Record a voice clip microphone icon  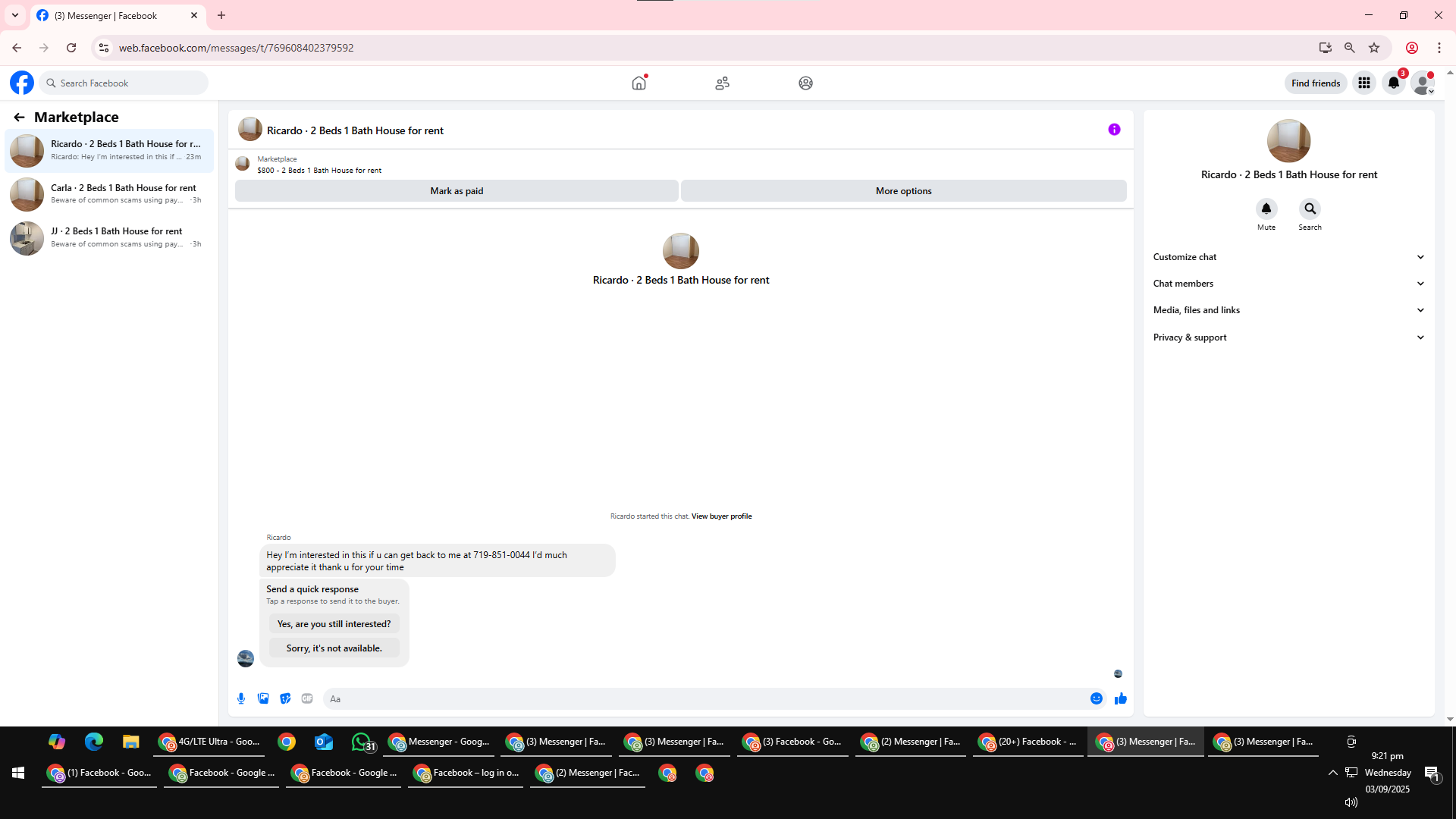point(241,698)
